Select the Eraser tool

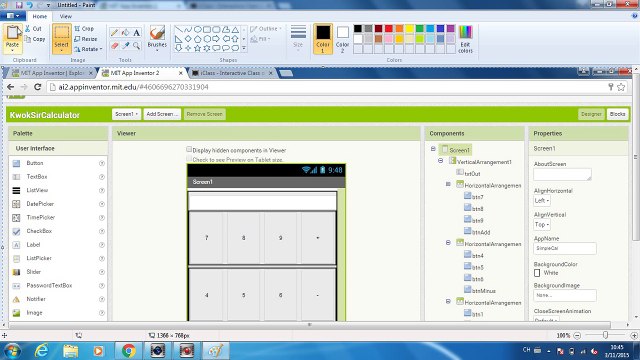pyautogui.click(x=115, y=46)
